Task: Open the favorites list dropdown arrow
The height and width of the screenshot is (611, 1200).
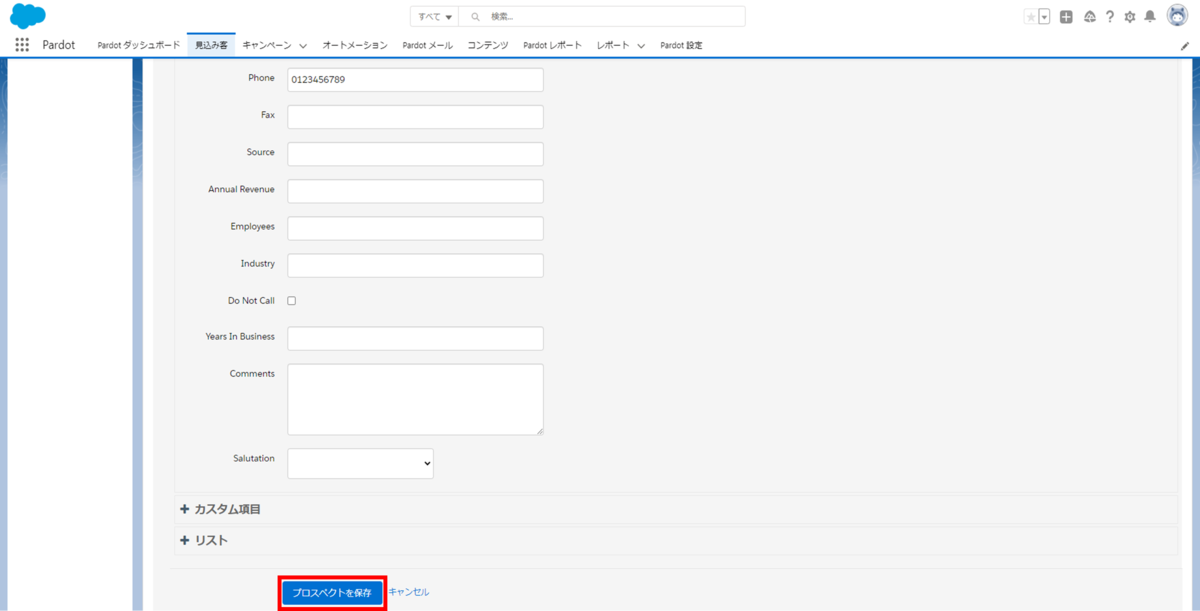Action: pyautogui.click(x=1044, y=17)
